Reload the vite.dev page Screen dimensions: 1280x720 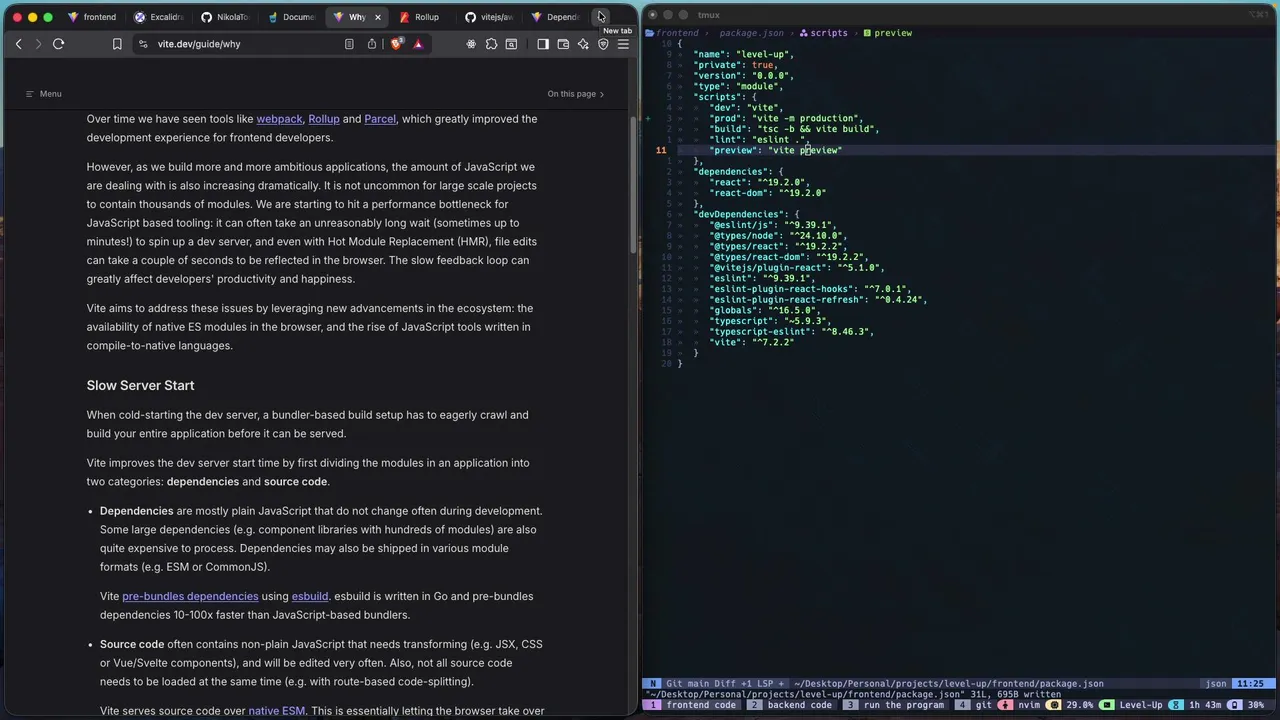point(59,44)
